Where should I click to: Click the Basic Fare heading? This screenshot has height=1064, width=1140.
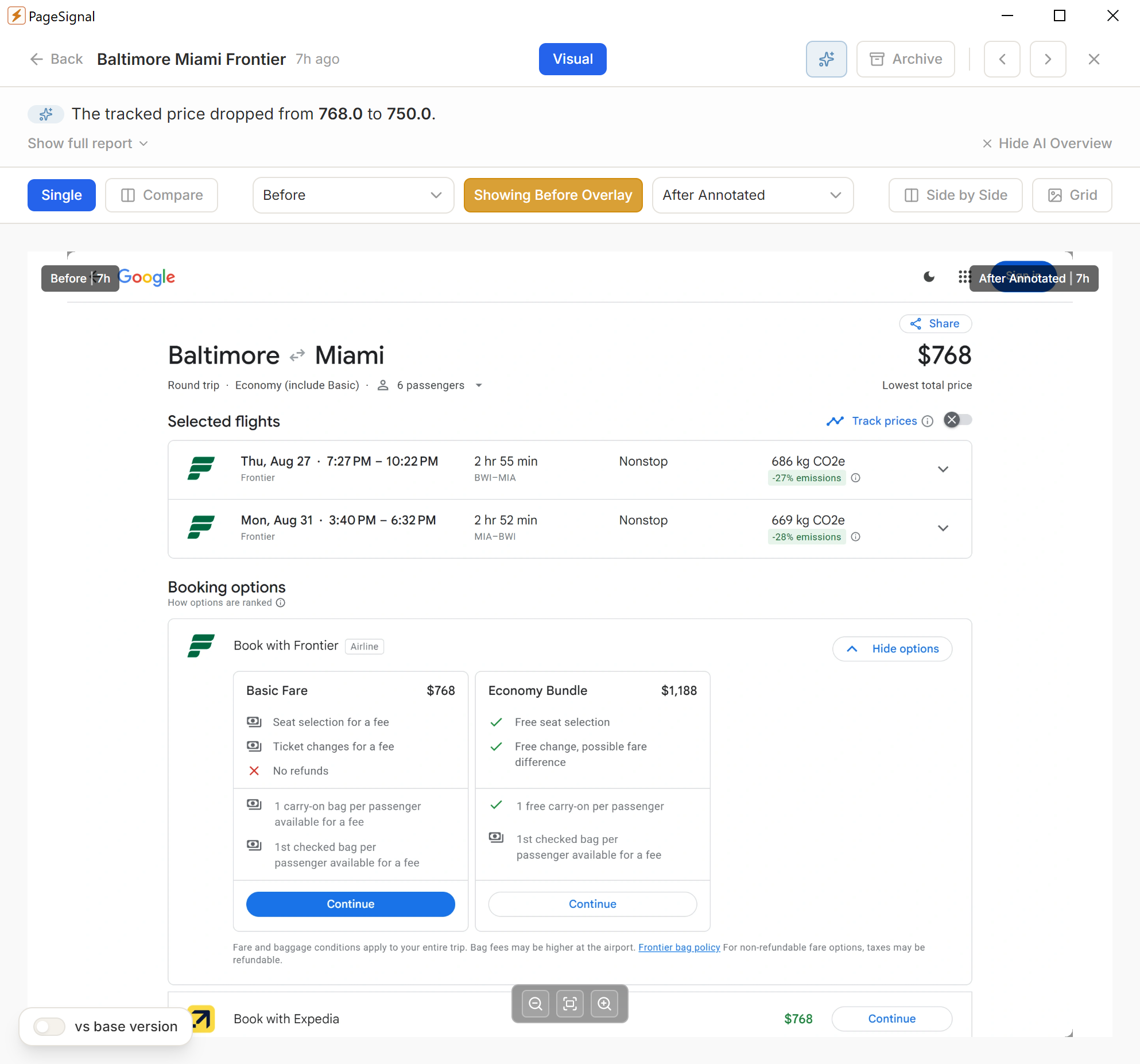(277, 691)
